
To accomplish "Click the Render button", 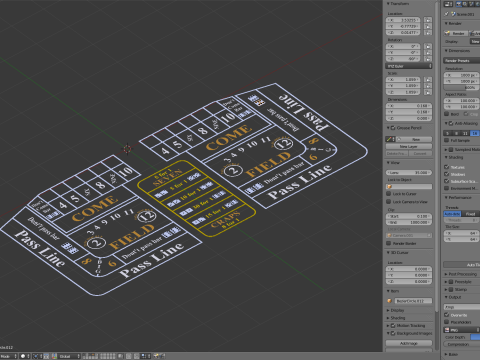I will [456, 33].
